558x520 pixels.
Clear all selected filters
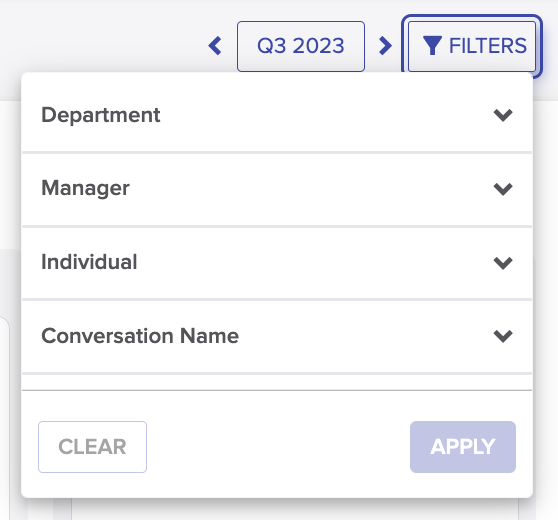point(93,447)
